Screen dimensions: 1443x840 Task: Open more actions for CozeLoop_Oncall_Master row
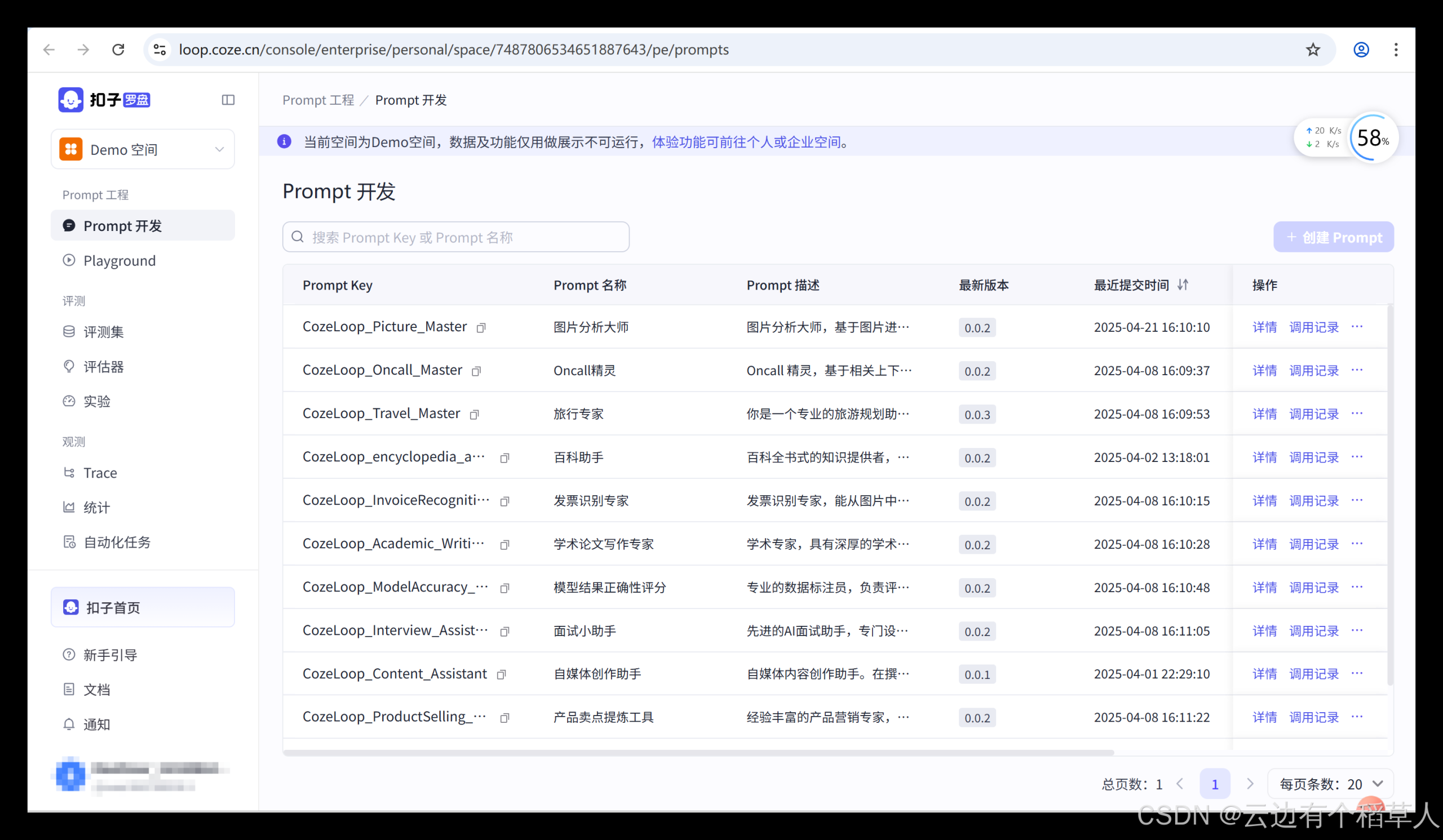pyautogui.click(x=1357, y=370)
